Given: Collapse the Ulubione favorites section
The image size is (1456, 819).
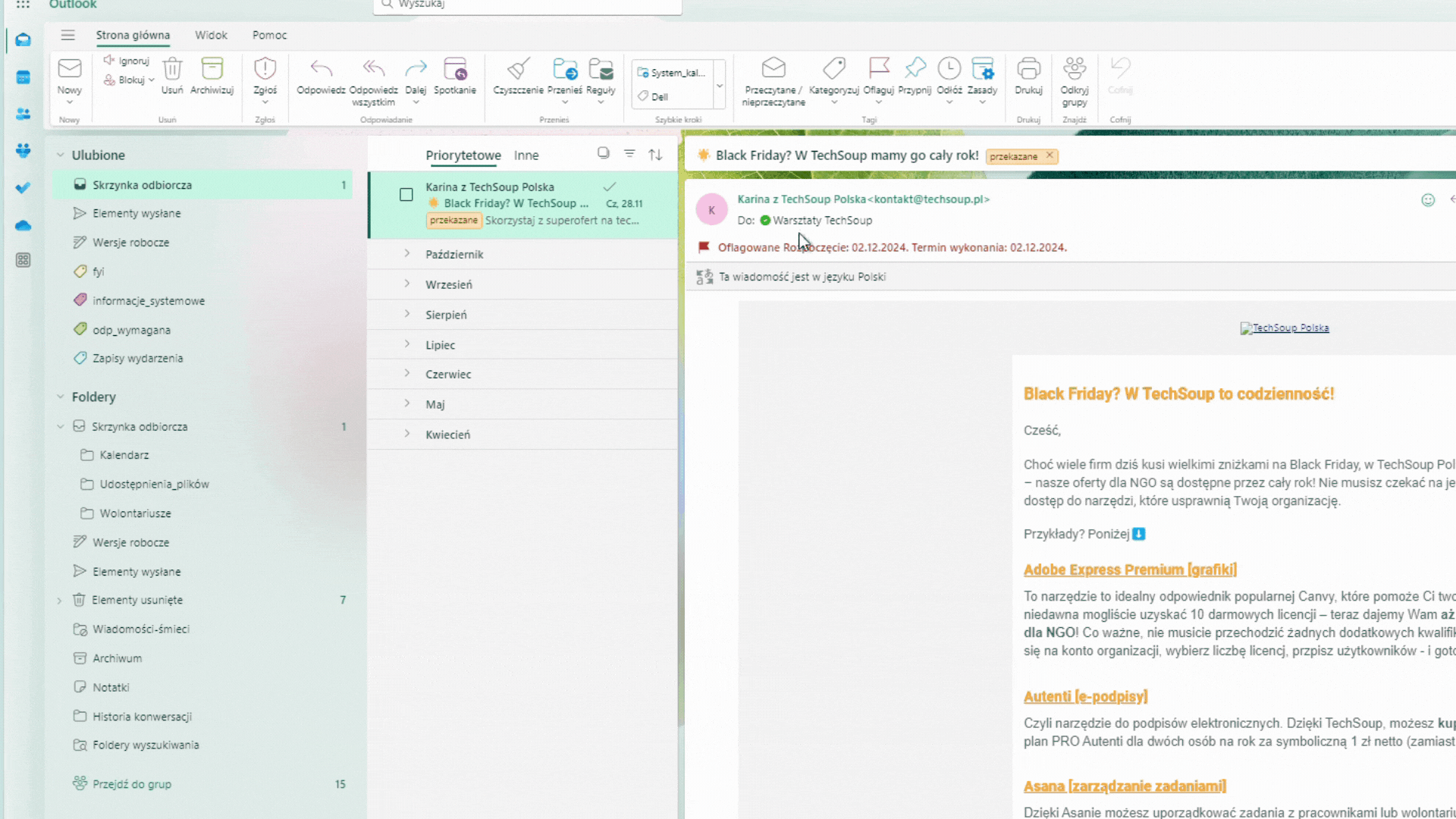Looking at the screenshot, I should (60, 155).
